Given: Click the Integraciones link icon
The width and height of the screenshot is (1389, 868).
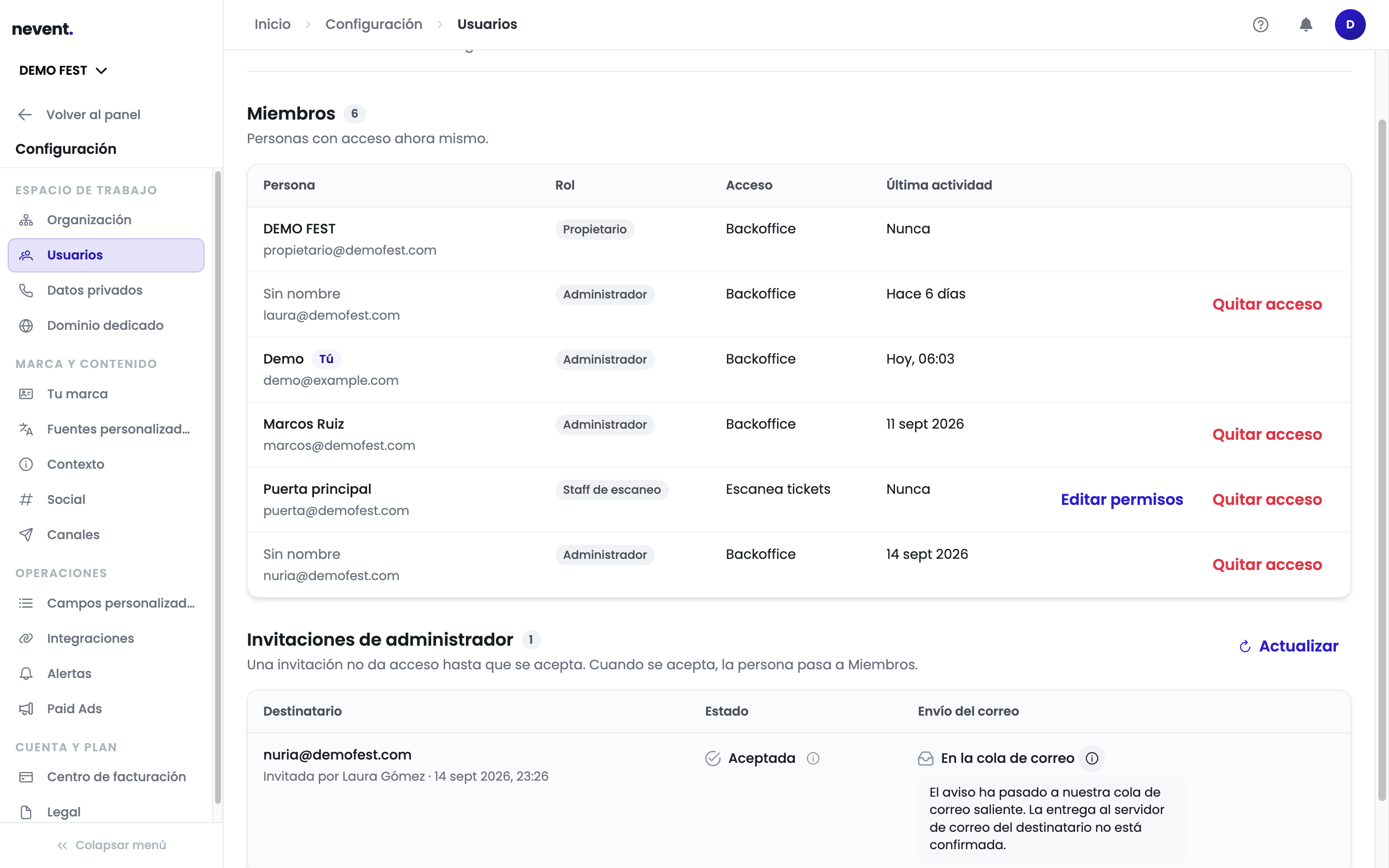Looking at the screenshot, I should (26, 638).
